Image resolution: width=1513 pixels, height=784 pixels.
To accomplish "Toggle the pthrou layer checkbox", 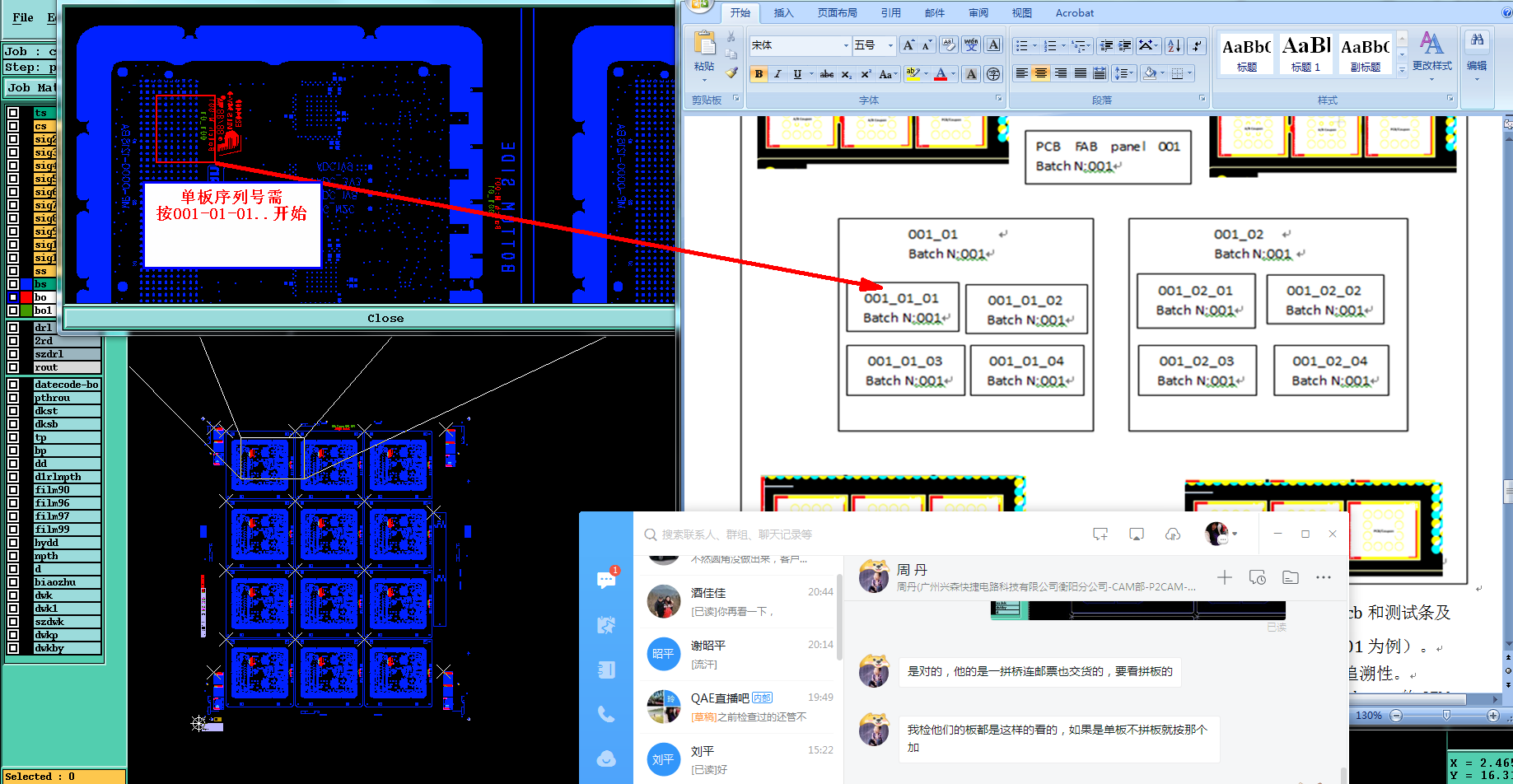I will click(x=13, y=398).
